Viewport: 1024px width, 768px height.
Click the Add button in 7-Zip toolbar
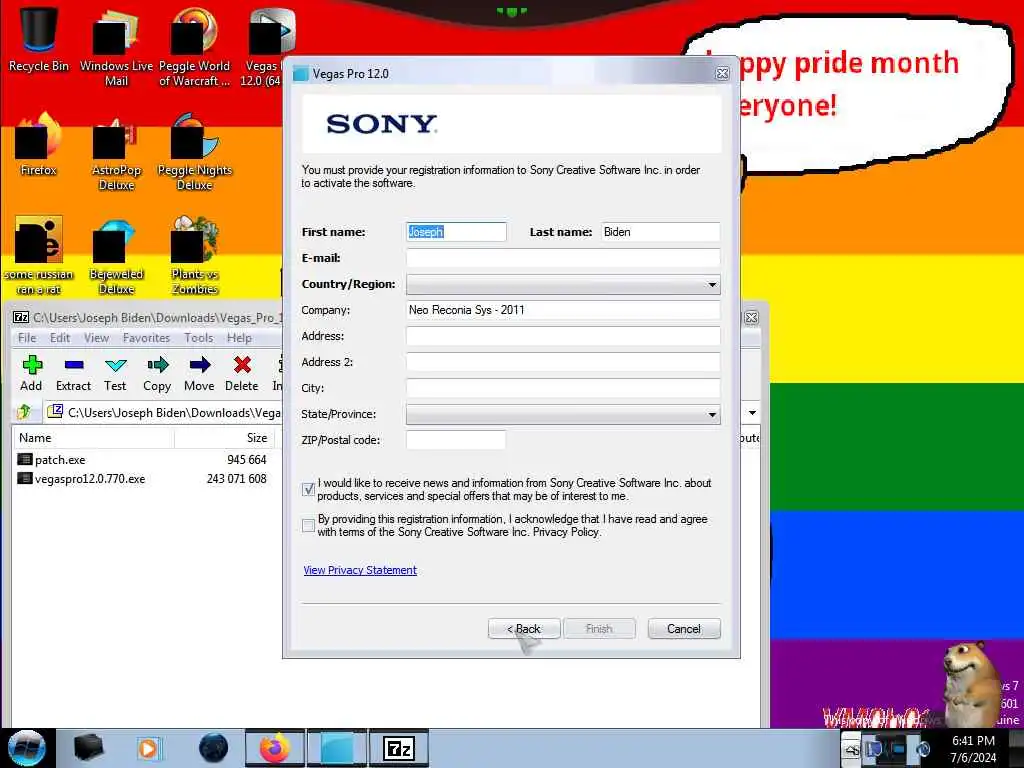[x=31, y=374]
